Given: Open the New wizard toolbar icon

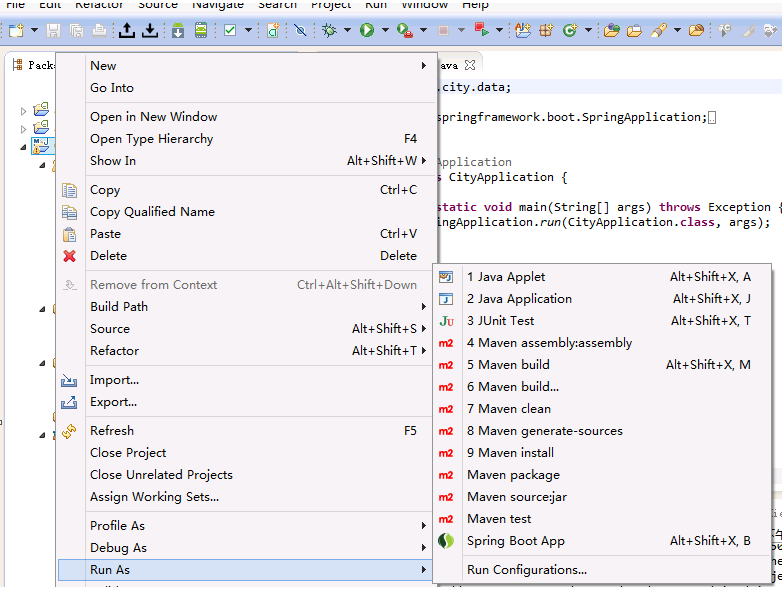Looking at the screenshot, I should click(x=16, y=30).
